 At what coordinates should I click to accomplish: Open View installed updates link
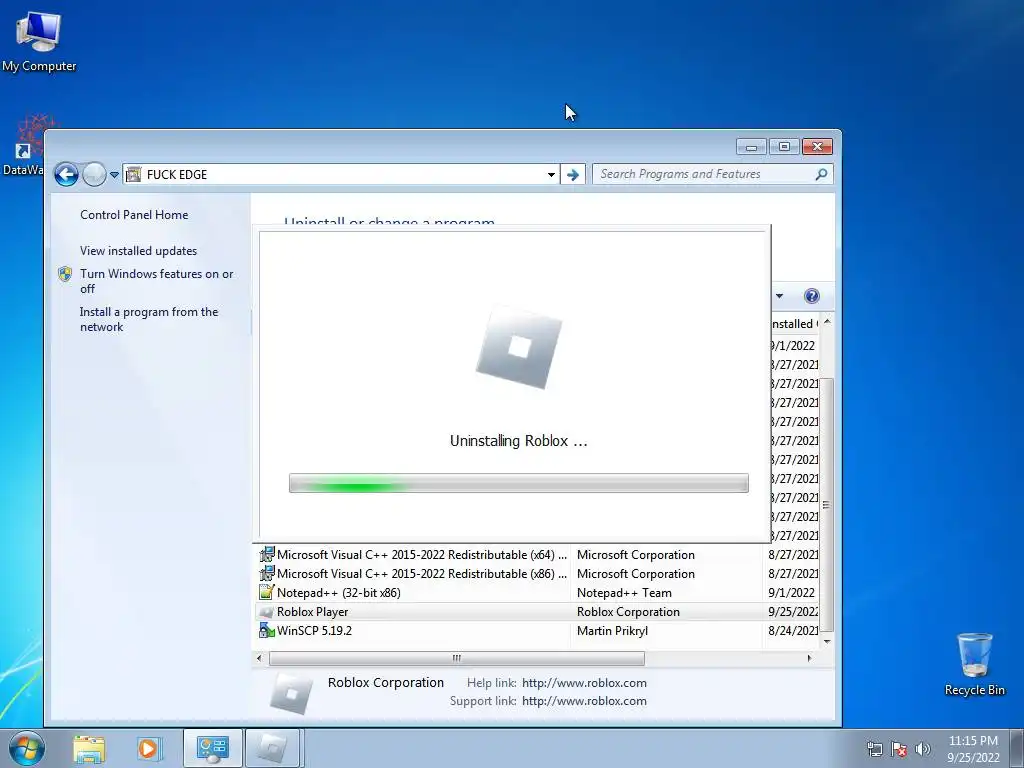138,251
